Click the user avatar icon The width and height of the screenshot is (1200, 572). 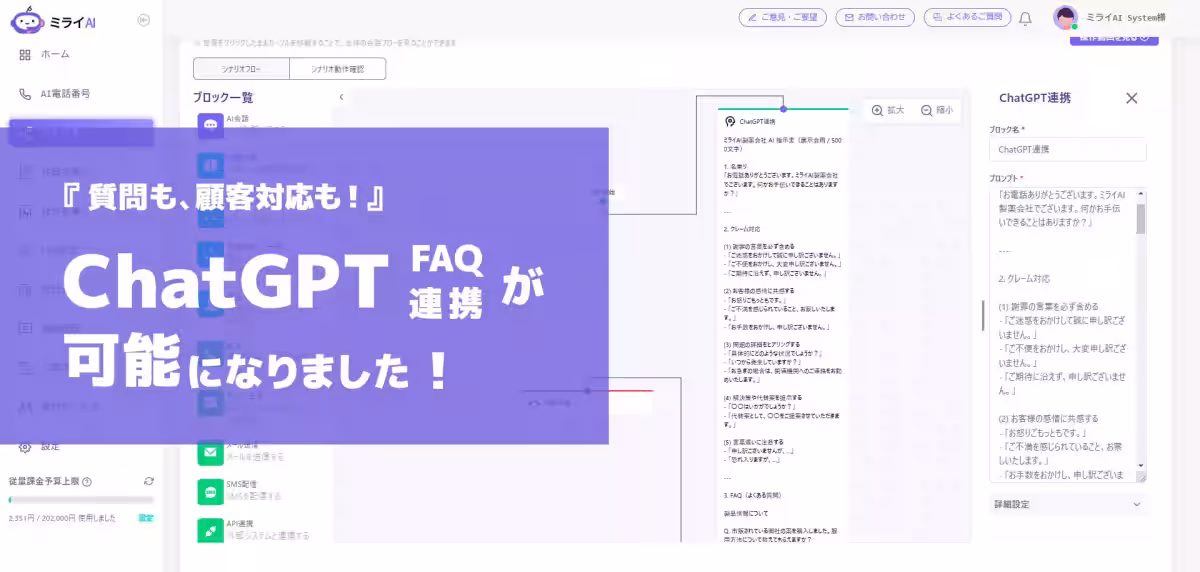1066,17
